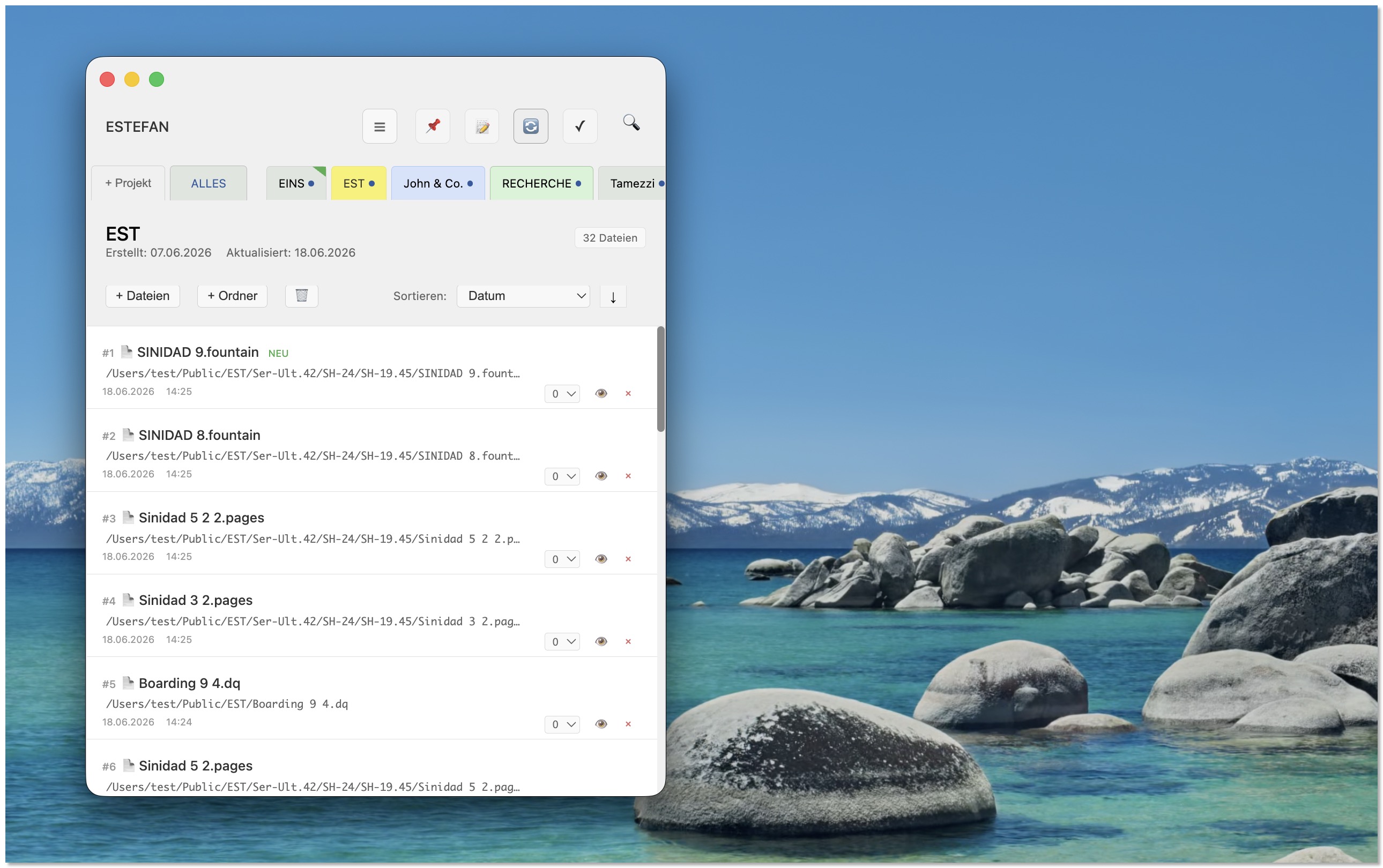
Task: Expand rating dropdown for Sinidad 5 2 2.pages
Action: tap(562, 559)
